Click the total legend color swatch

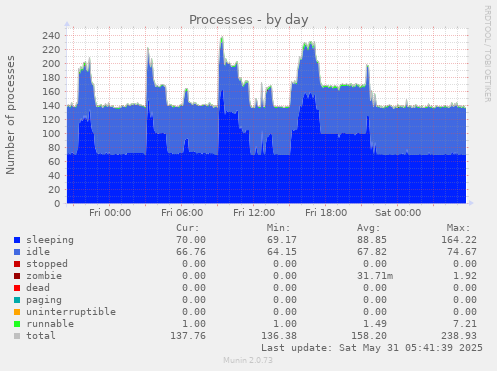coord(17,336)
